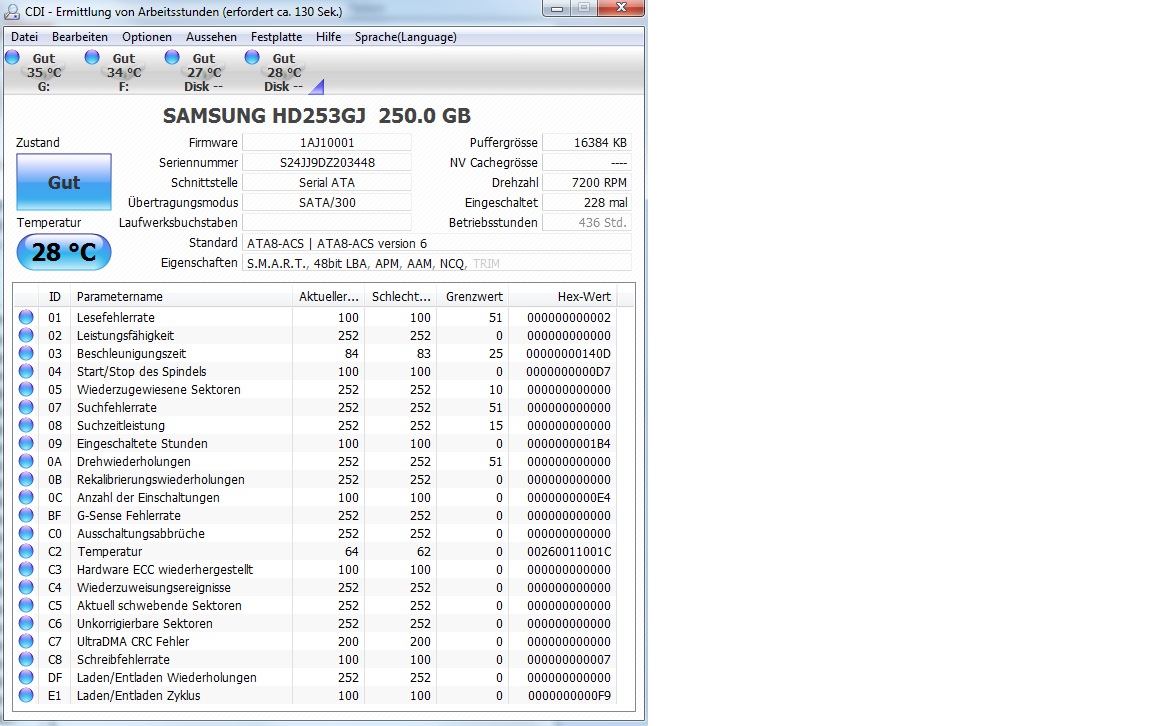This screenshot has height=726, width=1152.
Task: Select the F: drive tab at 34 °C
Action: (123, 72)
